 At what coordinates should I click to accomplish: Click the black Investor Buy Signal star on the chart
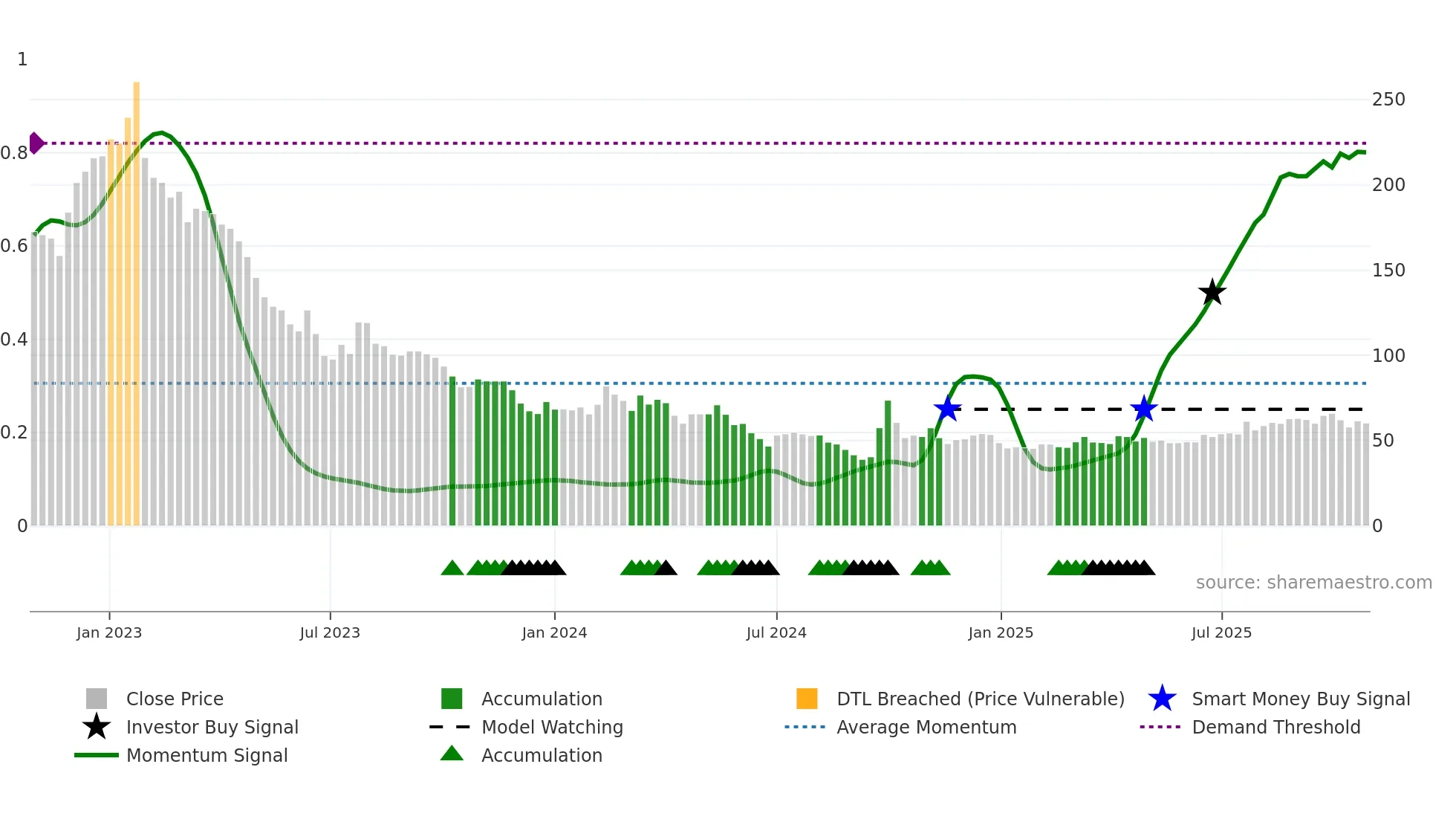coord(1212,293)
